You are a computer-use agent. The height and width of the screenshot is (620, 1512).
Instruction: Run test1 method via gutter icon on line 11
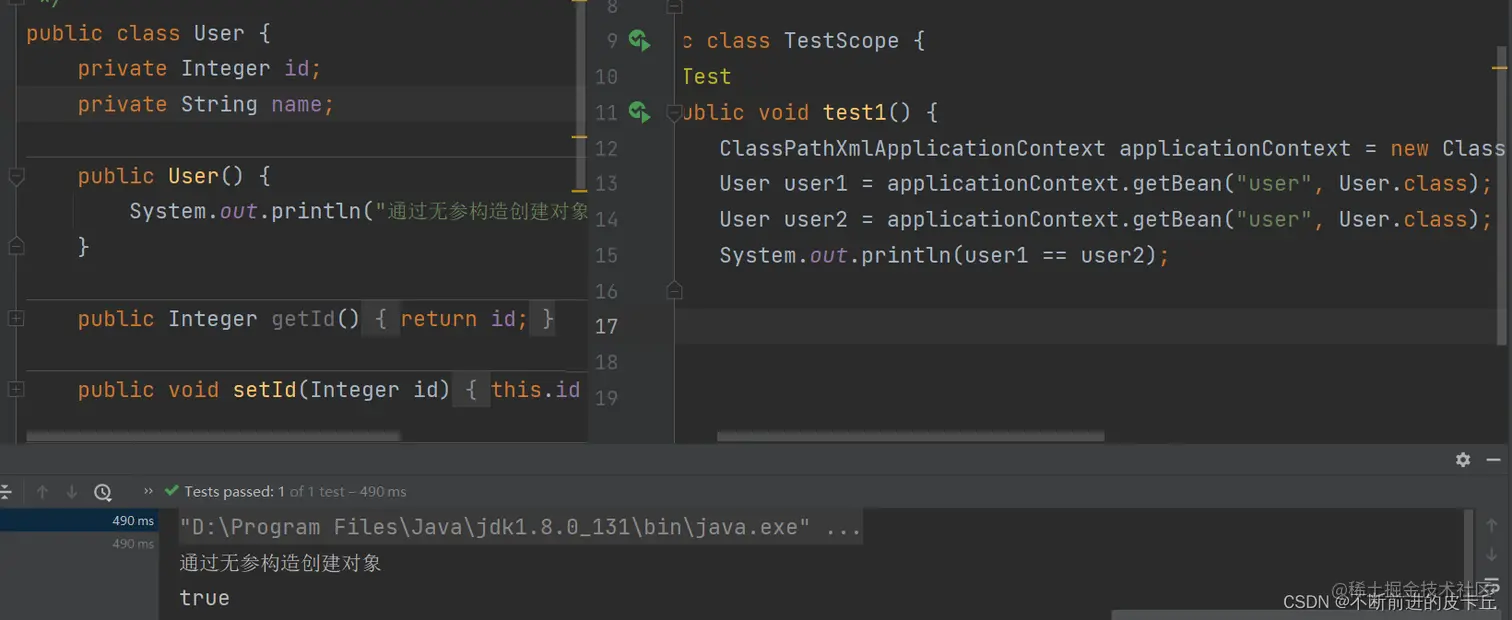(x=639, y=112)
